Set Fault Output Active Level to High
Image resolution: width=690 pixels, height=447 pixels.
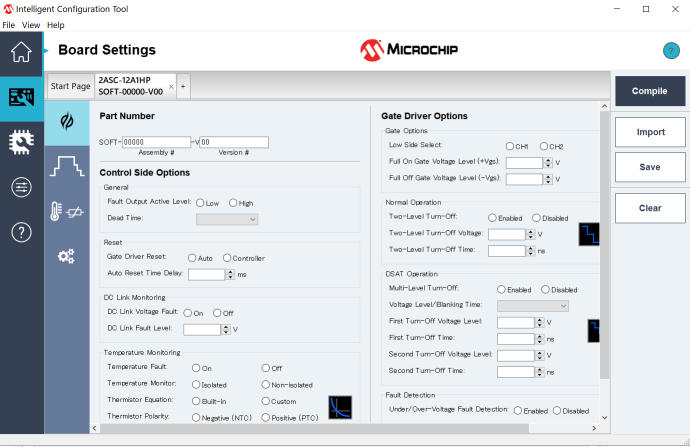234,203
